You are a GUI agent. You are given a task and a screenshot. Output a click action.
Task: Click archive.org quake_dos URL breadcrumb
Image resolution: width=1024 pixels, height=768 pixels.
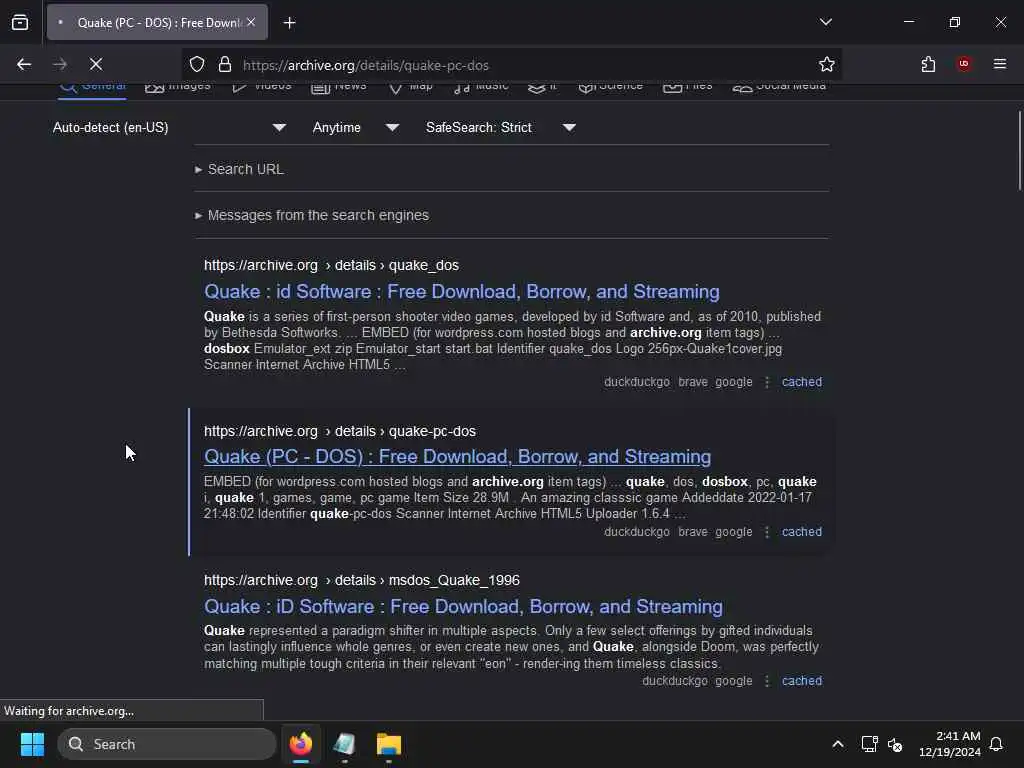tap(331, 265)
